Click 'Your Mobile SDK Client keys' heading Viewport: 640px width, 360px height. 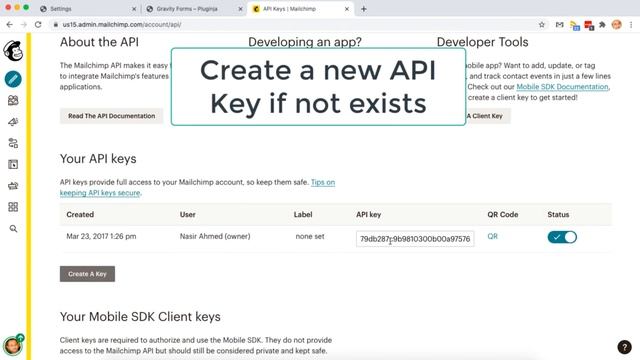click(x=140, y=317)
